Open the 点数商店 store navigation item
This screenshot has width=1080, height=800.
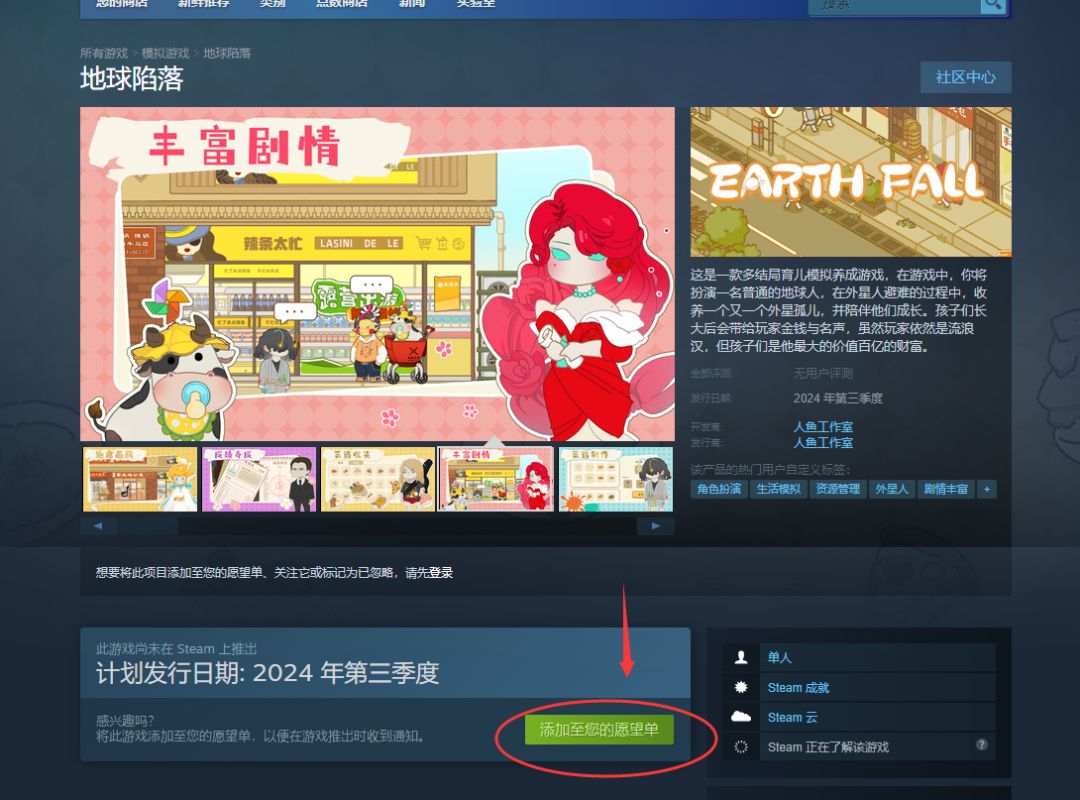pos(342,3)
